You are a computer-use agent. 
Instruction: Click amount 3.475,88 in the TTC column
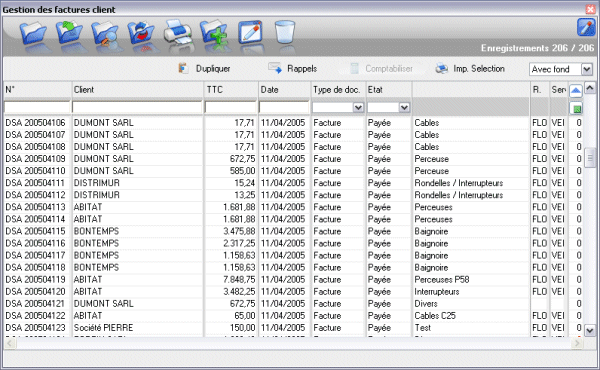(239, 231)
